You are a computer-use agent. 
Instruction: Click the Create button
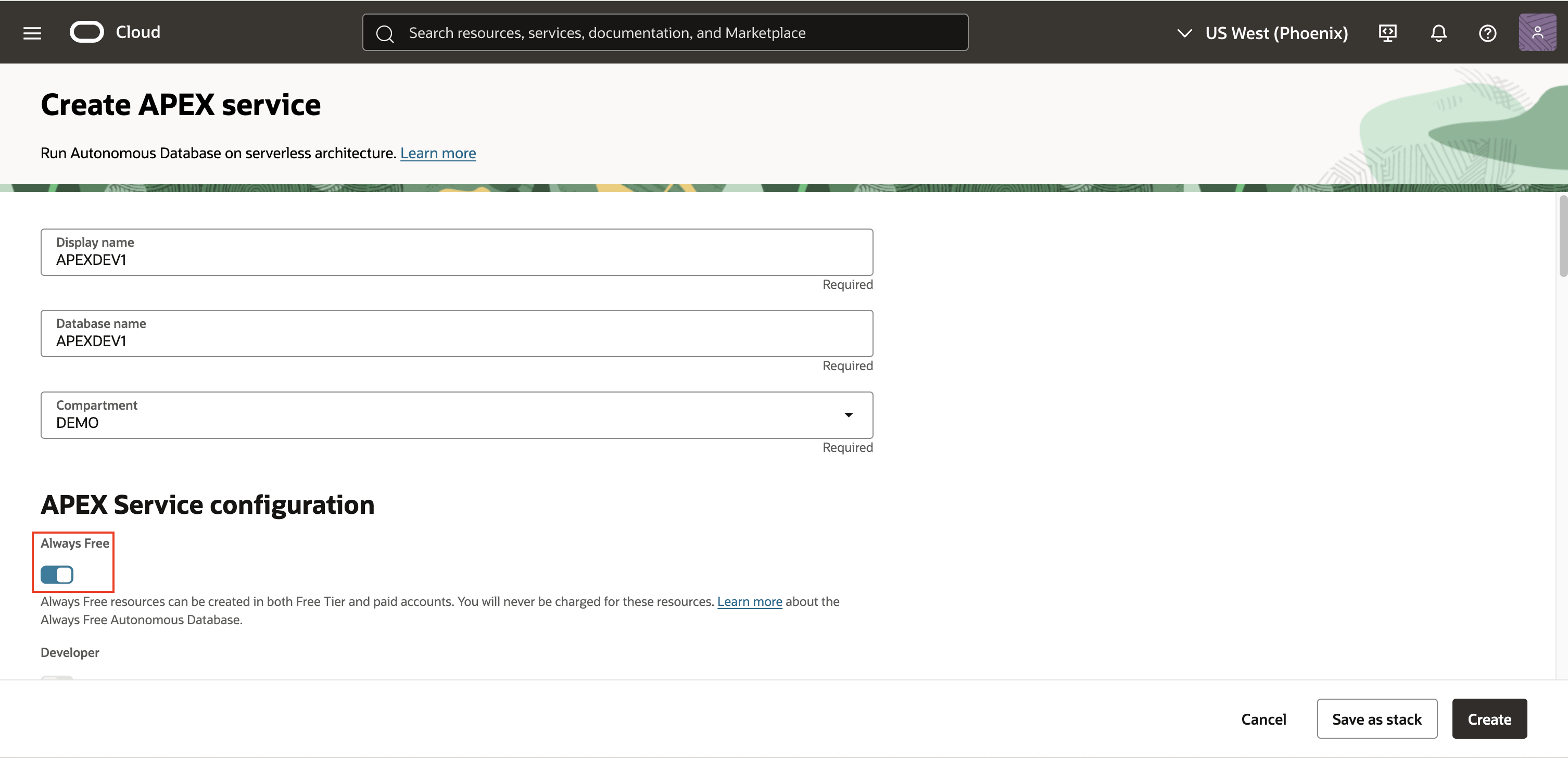coord(1489,718)
